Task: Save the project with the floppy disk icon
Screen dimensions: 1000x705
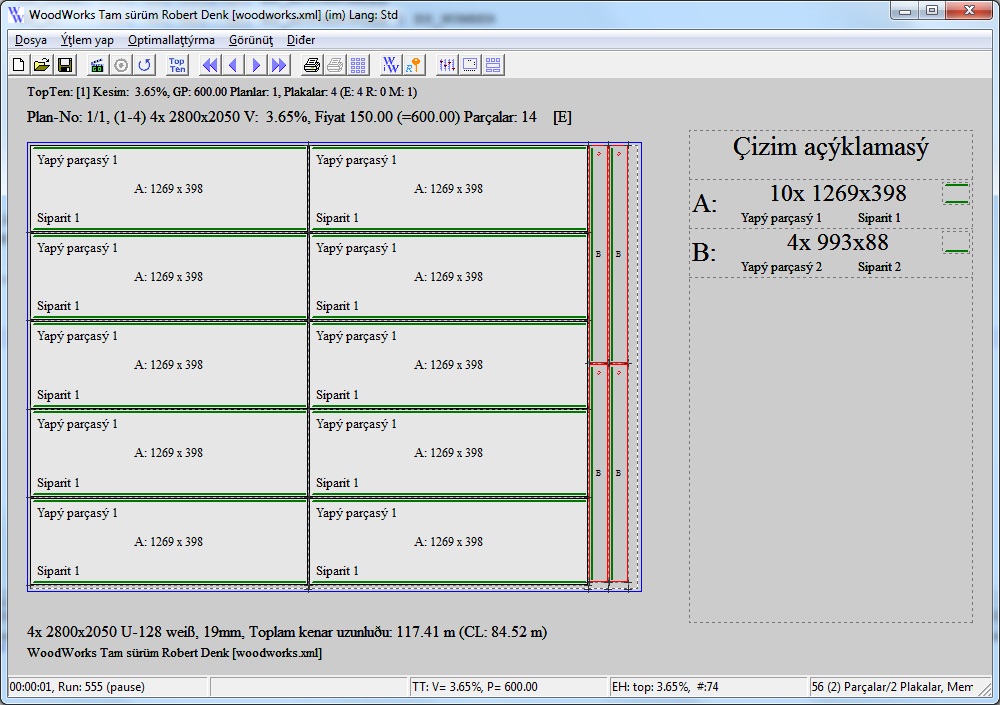Action: tap(64, 64)
